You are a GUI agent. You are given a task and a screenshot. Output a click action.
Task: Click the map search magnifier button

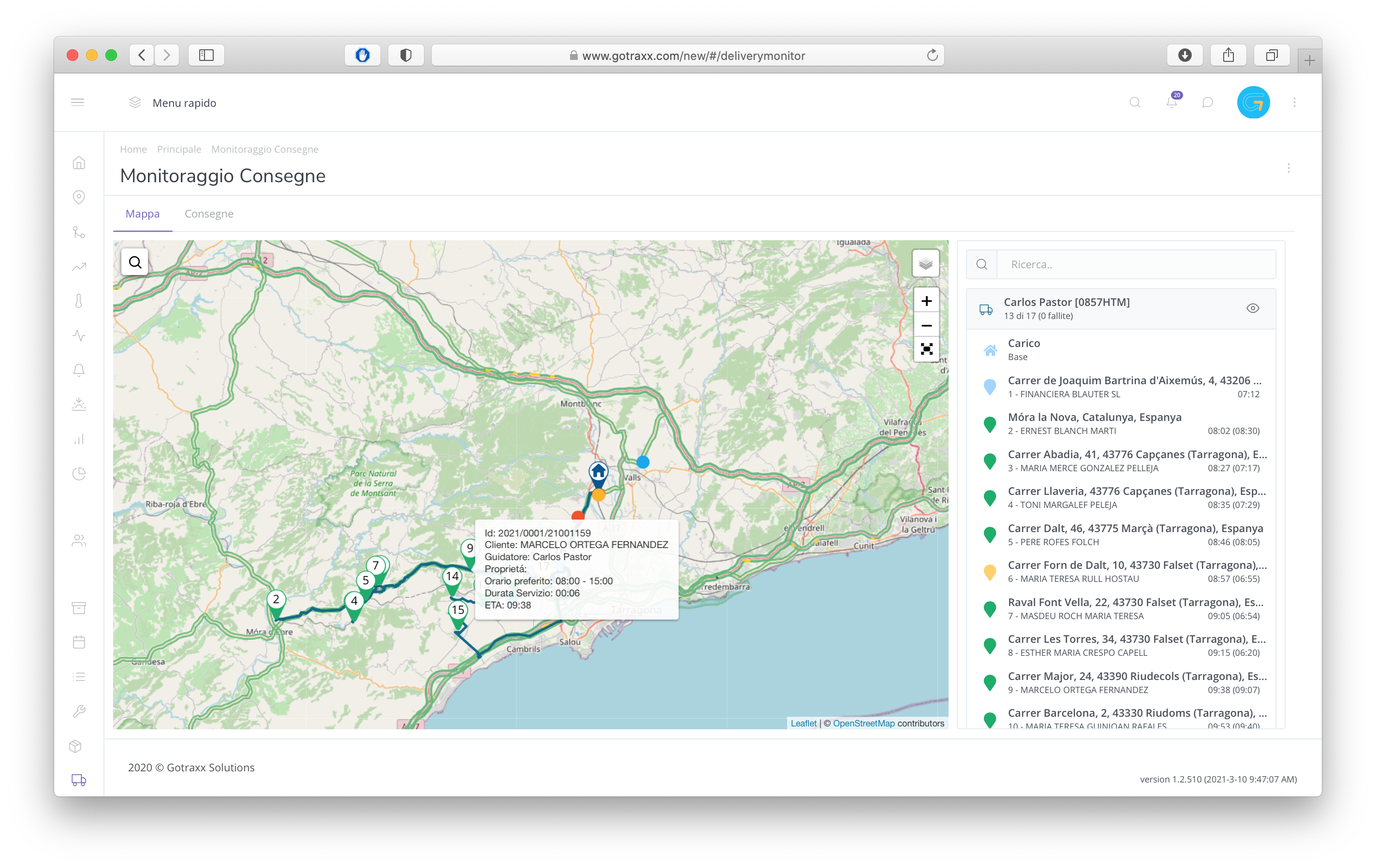(135, 262)
